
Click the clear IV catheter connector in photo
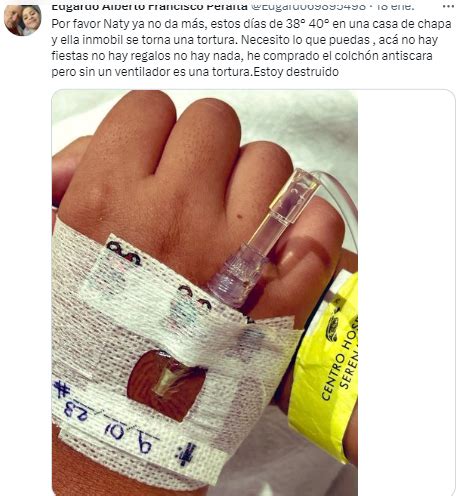[x=261, y=241]
